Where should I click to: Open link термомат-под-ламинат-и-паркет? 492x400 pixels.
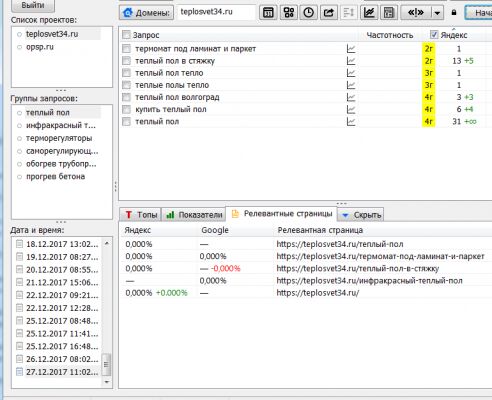pyautogui.click(x=380, y=256)
